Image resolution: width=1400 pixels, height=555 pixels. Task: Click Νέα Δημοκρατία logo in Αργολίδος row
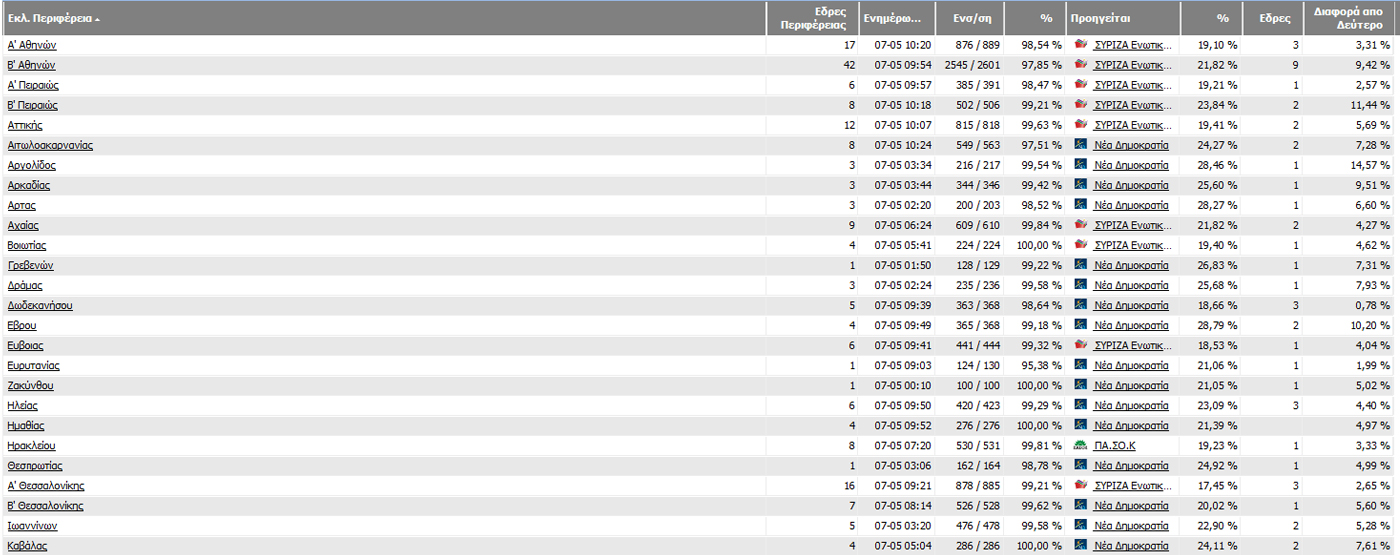tap(1080, 165)
